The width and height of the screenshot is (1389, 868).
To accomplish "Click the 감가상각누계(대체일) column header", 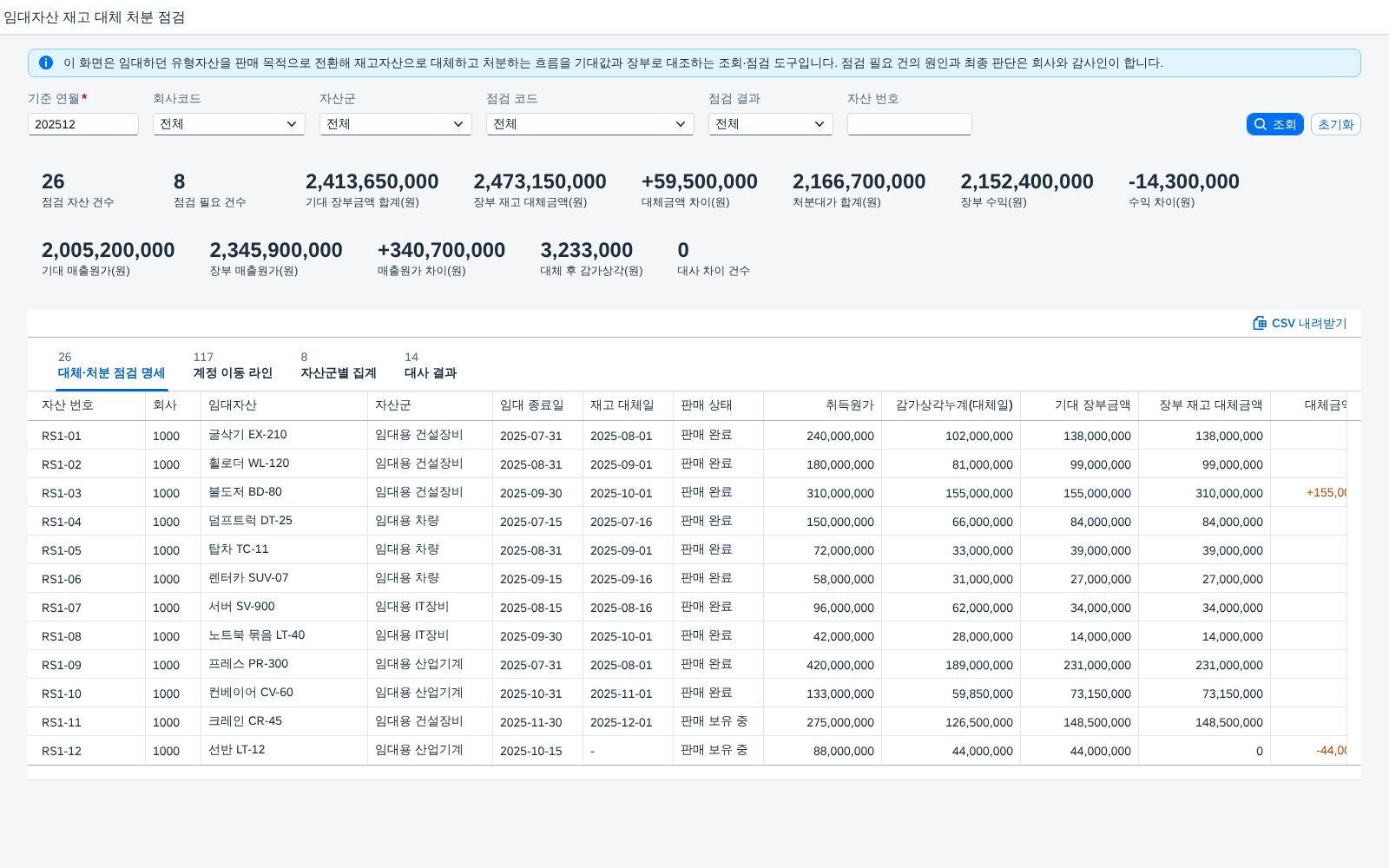I will 951,405.
